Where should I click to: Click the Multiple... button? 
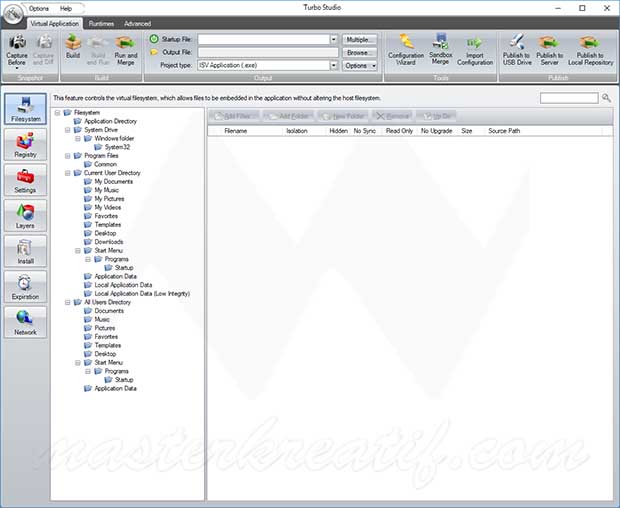[x=358, y=39]
